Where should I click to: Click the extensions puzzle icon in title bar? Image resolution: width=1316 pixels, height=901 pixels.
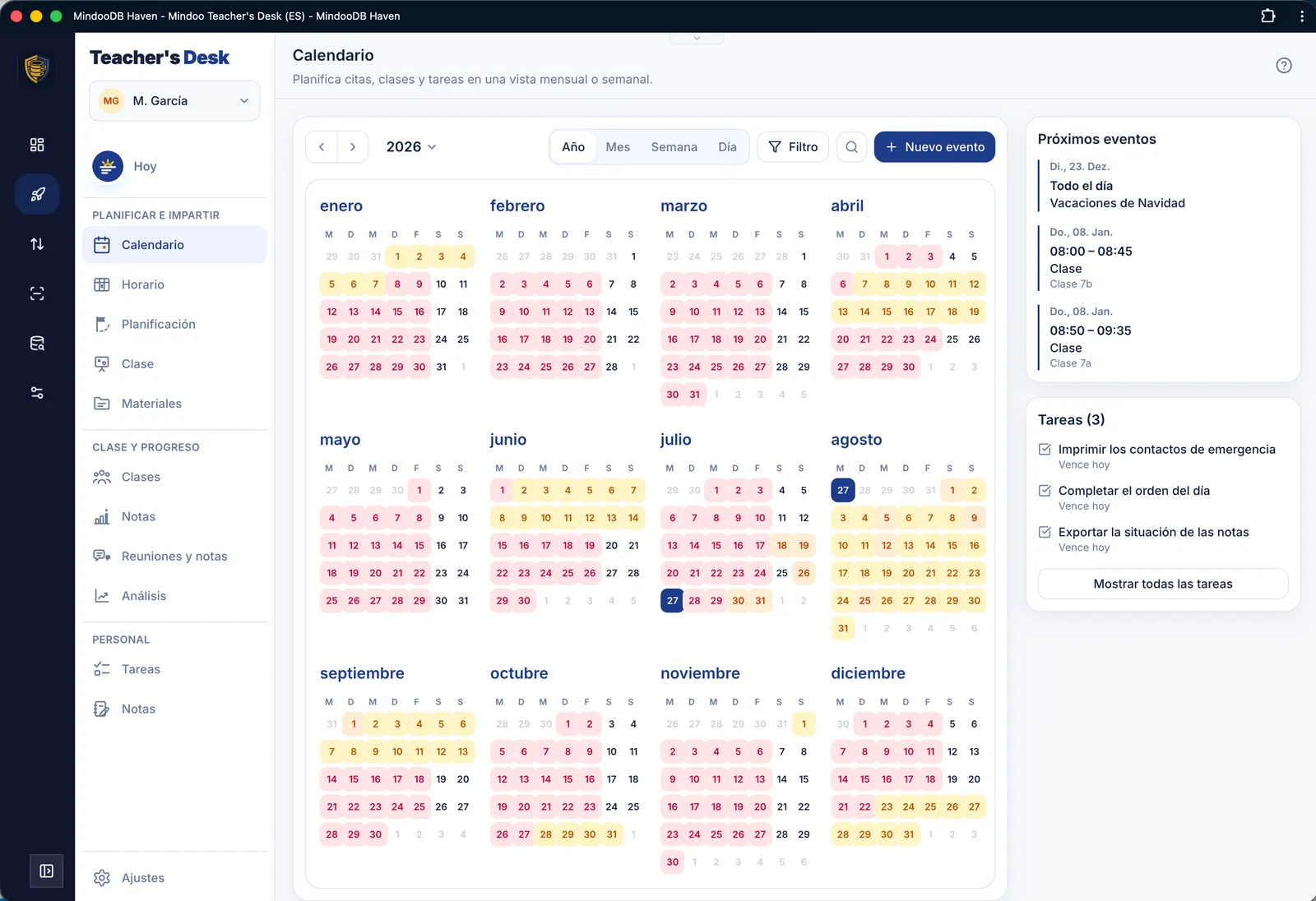(1267, 16)
